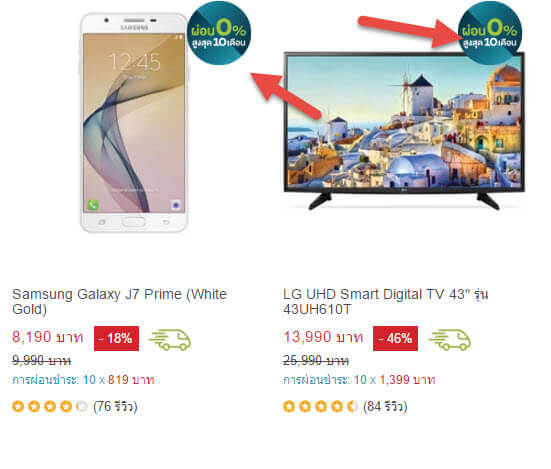551x469 pixels.
Task: Click the -18% discount badge
Action: (x=116, y=338)
